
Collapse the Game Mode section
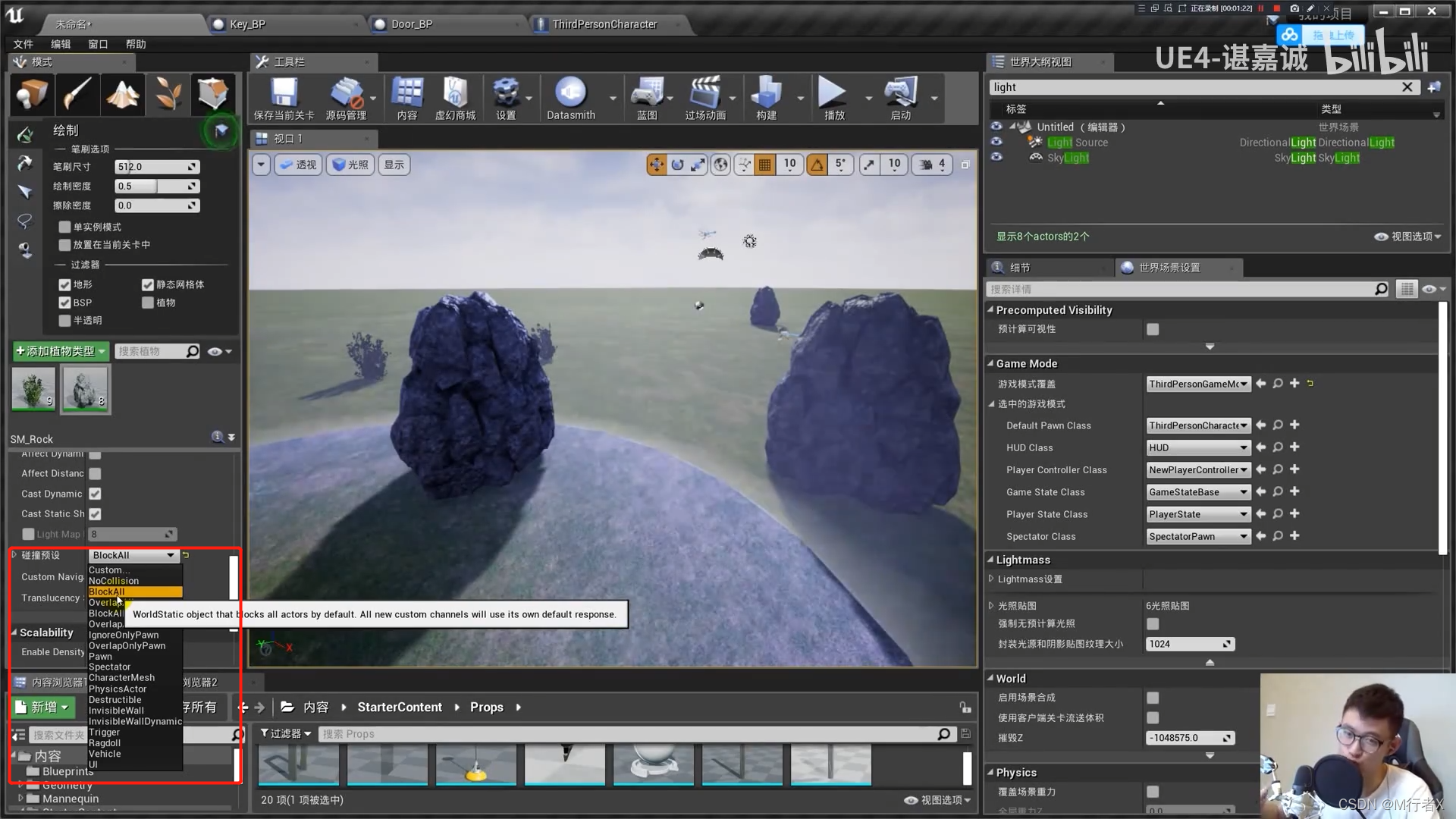990,364
